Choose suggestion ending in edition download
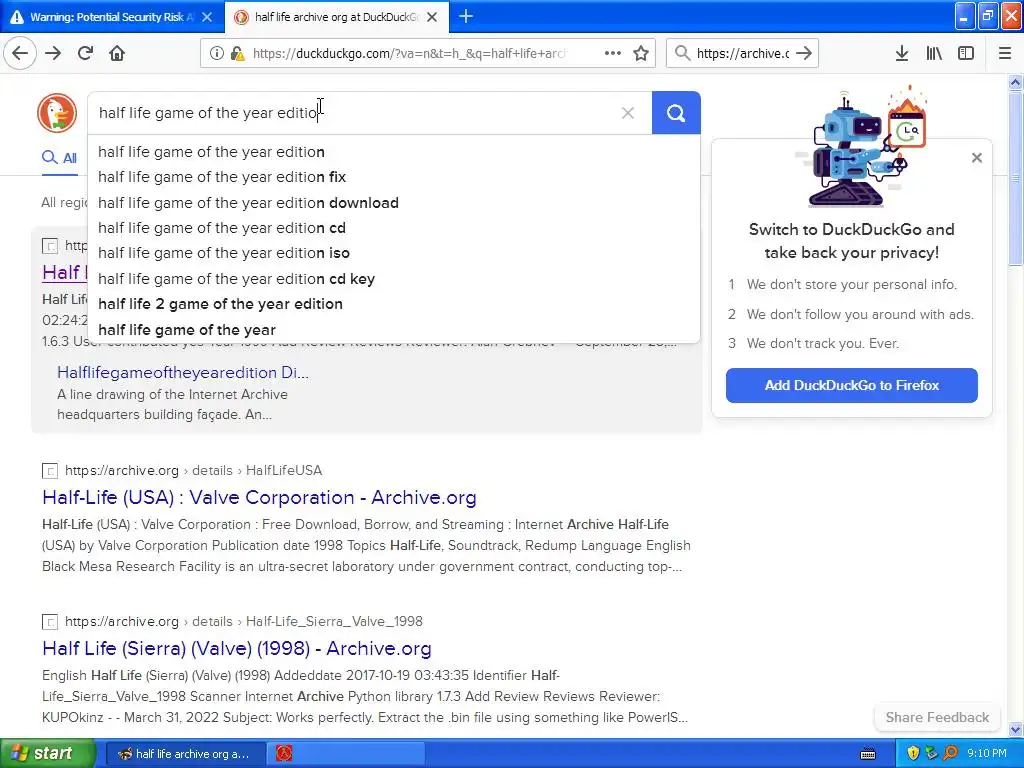 click(248, 202)
